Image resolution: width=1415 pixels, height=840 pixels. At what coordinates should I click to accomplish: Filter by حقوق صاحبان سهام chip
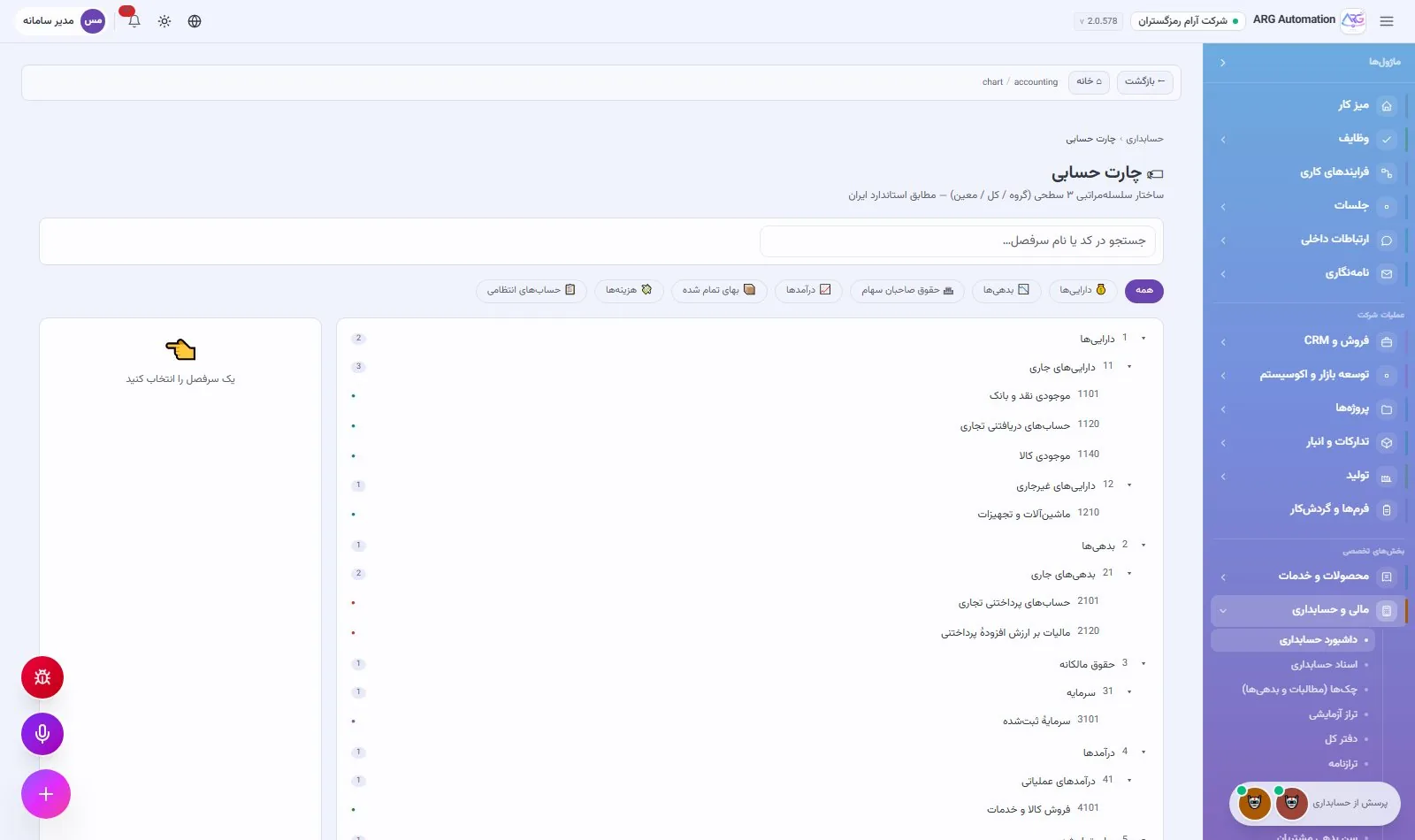tap(907, 291)
